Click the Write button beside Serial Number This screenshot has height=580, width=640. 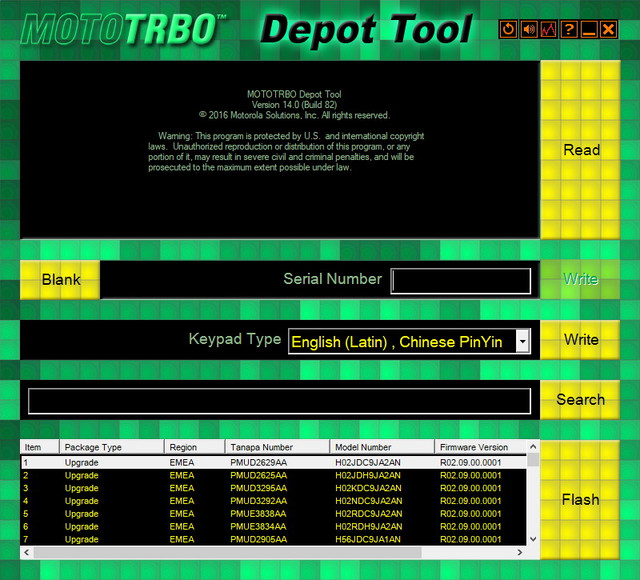pyautogui.click(x=580, y=280)
